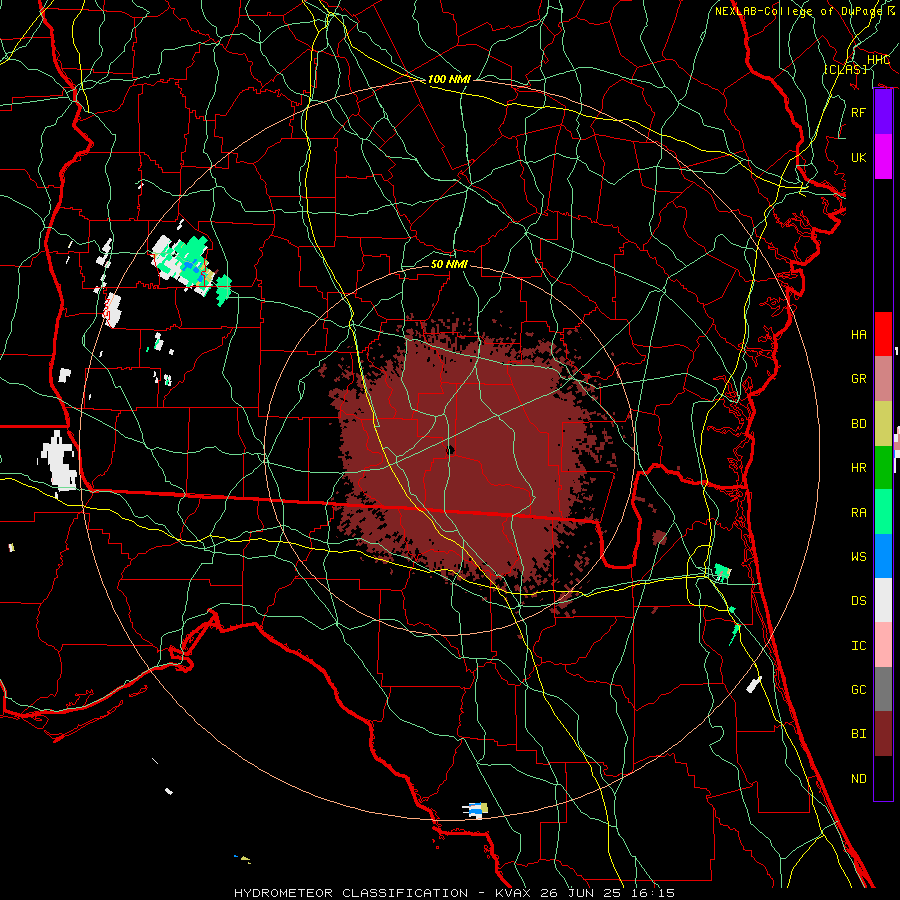Click the radar site marker at map center
The height and width of the screenshot is (900, 900).
click(451, 450)
